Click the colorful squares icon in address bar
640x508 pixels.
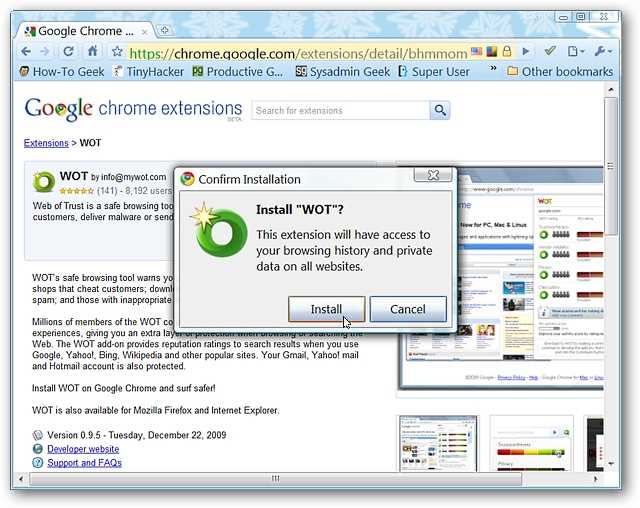(x=492, y=51)
